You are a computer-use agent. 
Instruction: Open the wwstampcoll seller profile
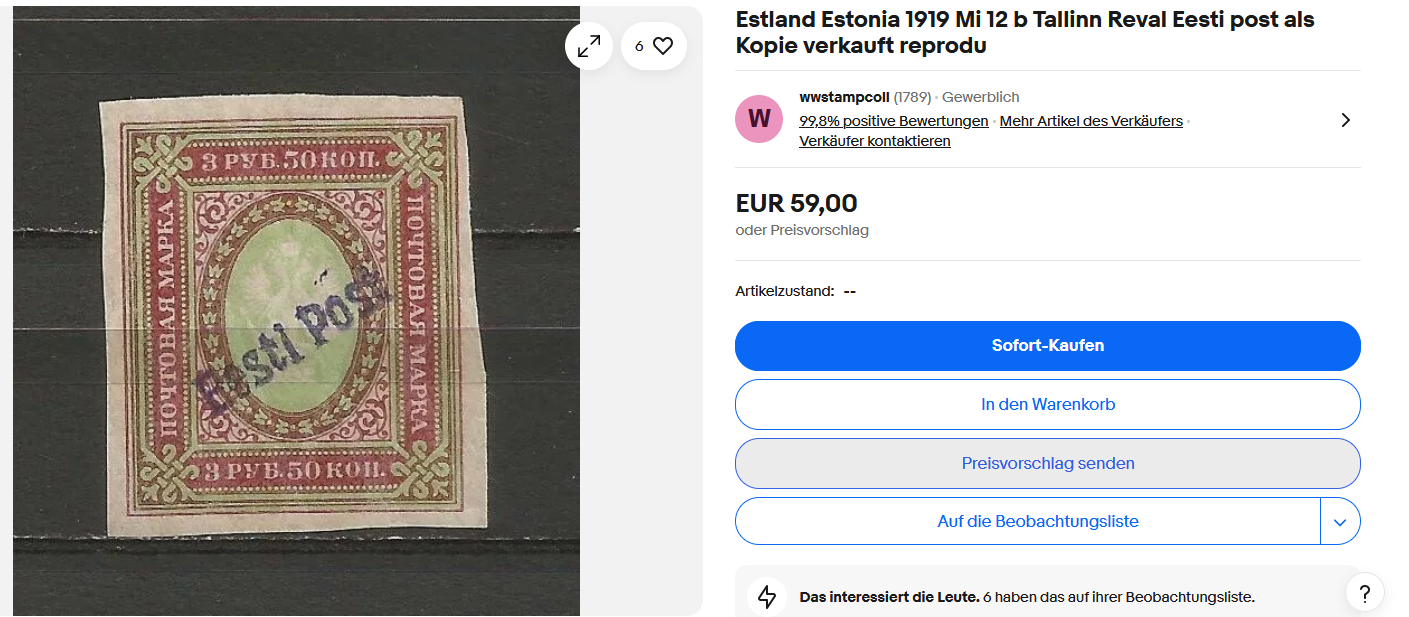(844, 97)
